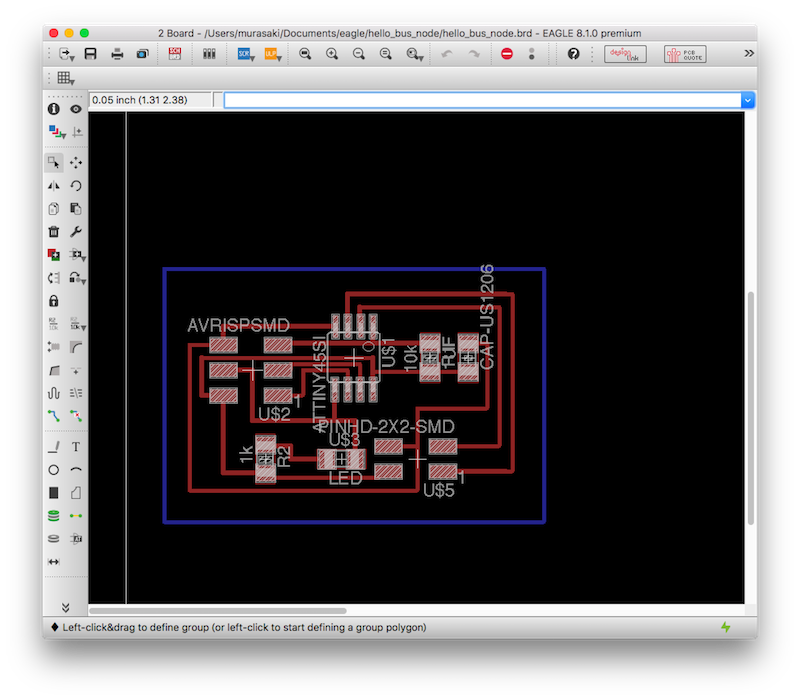Open the Design Block library icon
This screenshot has width=800, height=700.
click(x=209, y=54)
